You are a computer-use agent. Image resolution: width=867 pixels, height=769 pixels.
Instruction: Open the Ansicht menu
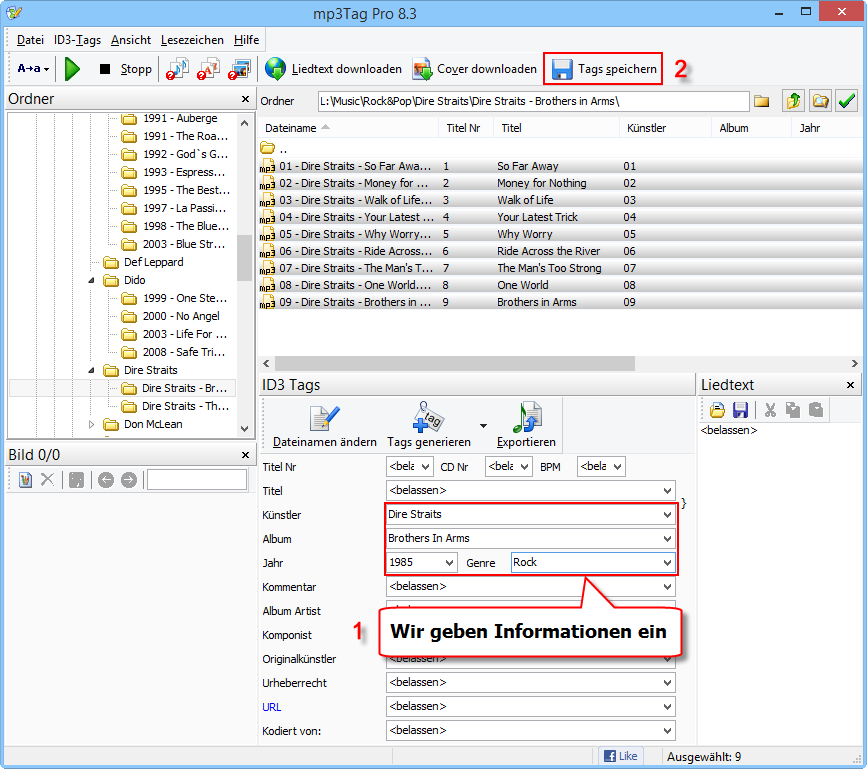pyautogui.click(x=130, y=40)
